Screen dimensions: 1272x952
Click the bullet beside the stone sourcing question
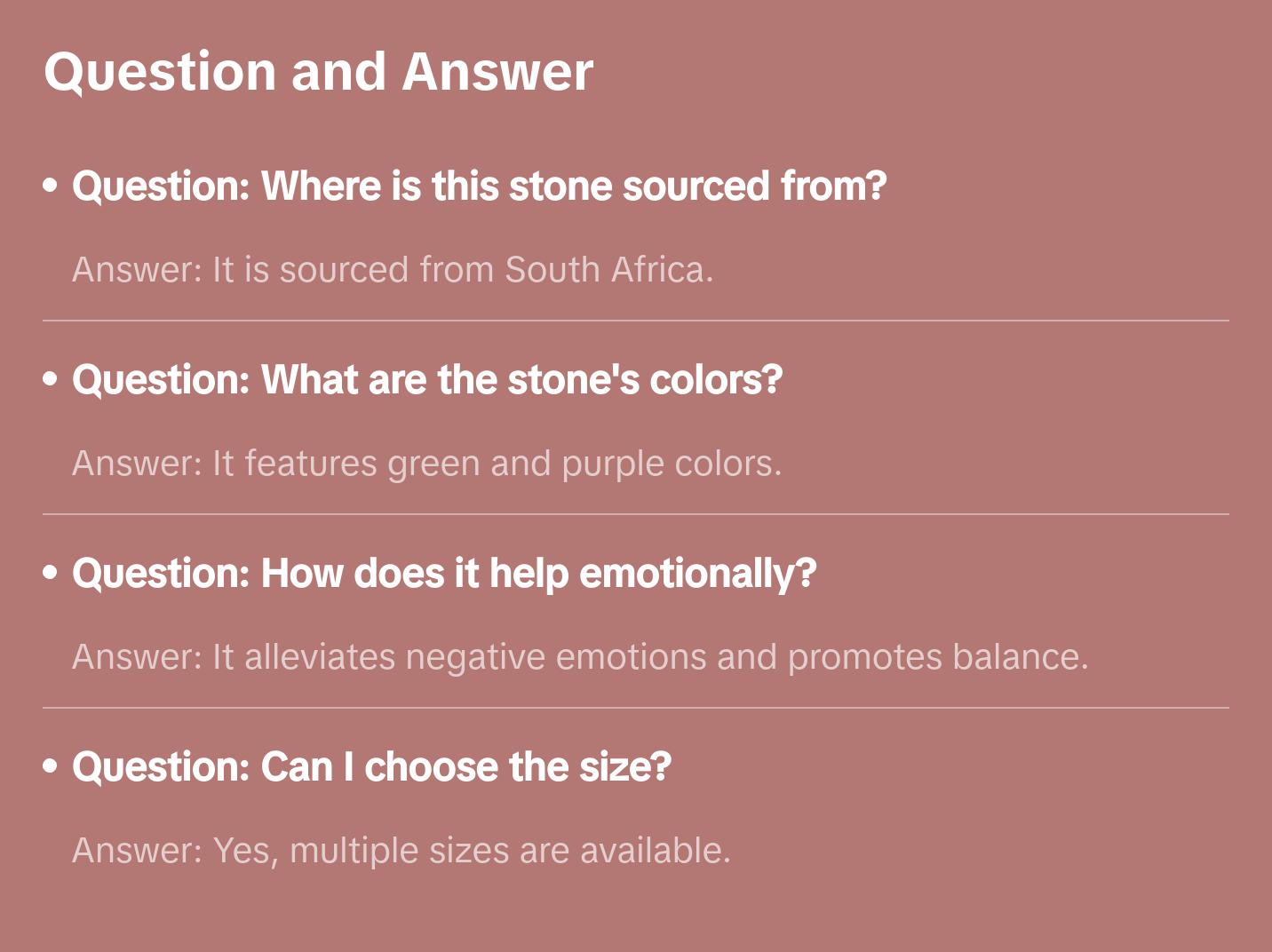[x=51, y=186]
